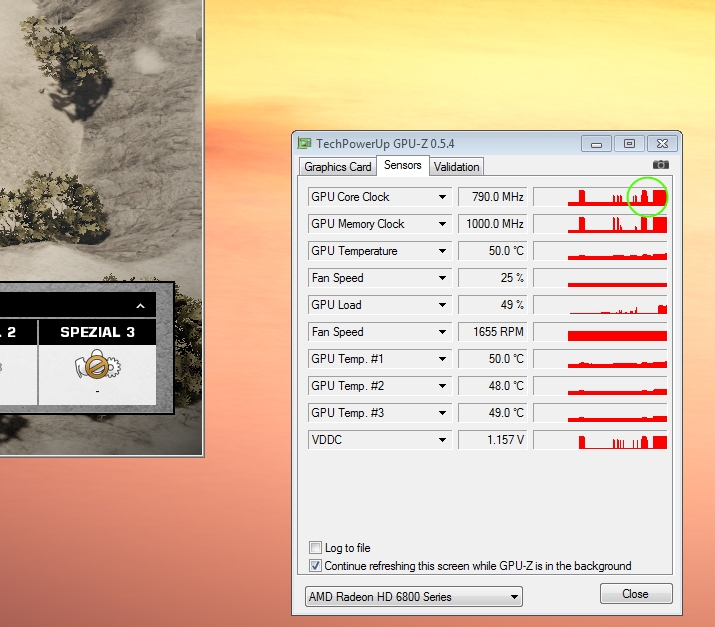The width and height of the screenshot is (715, 627).
Task: Click the VDDC history graph
Action: point(600,440)
